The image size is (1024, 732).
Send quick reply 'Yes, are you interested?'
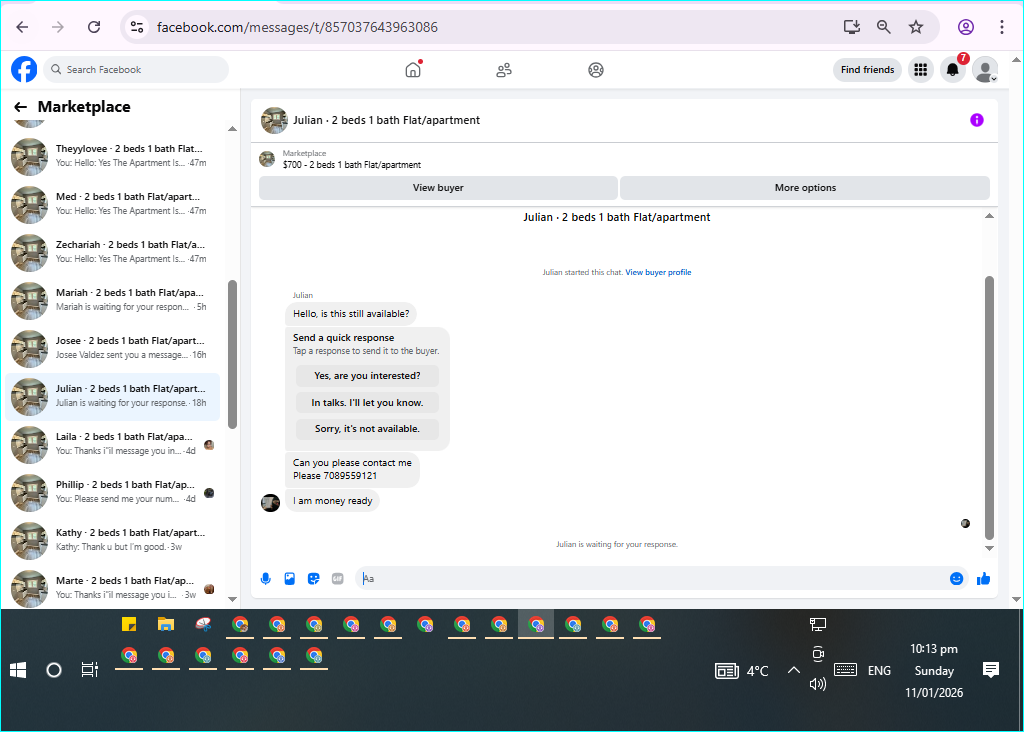click(367, 375)
